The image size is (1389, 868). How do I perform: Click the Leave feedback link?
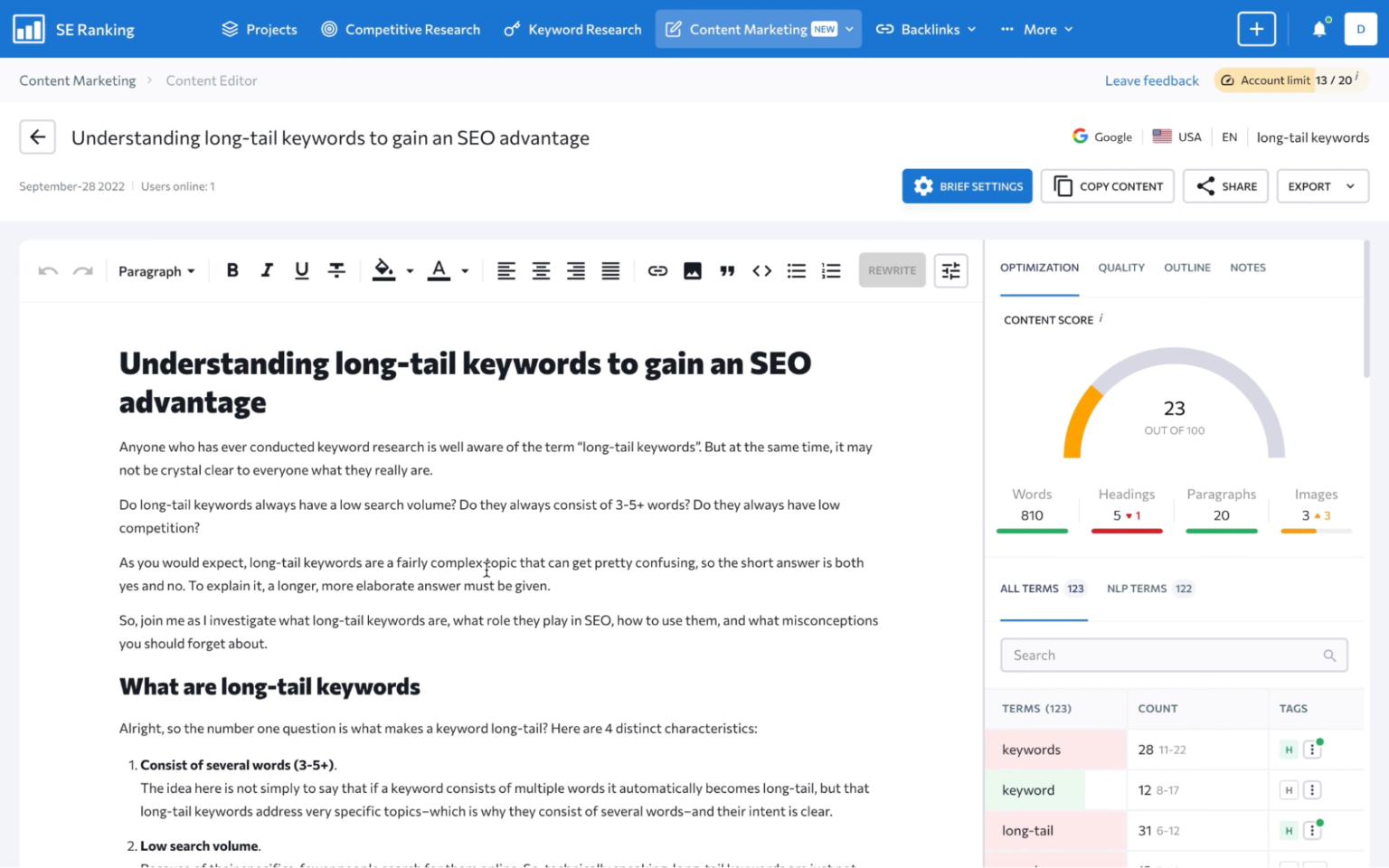[1151, 80]
